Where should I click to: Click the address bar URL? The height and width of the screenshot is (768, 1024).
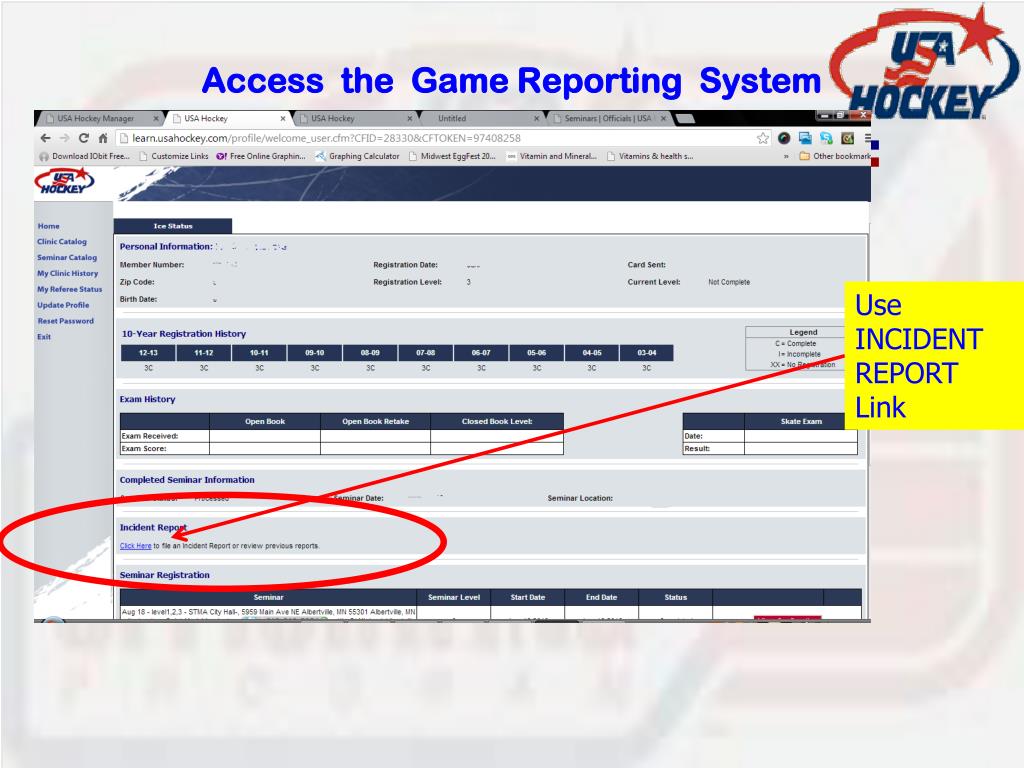(x=327, y=138)
